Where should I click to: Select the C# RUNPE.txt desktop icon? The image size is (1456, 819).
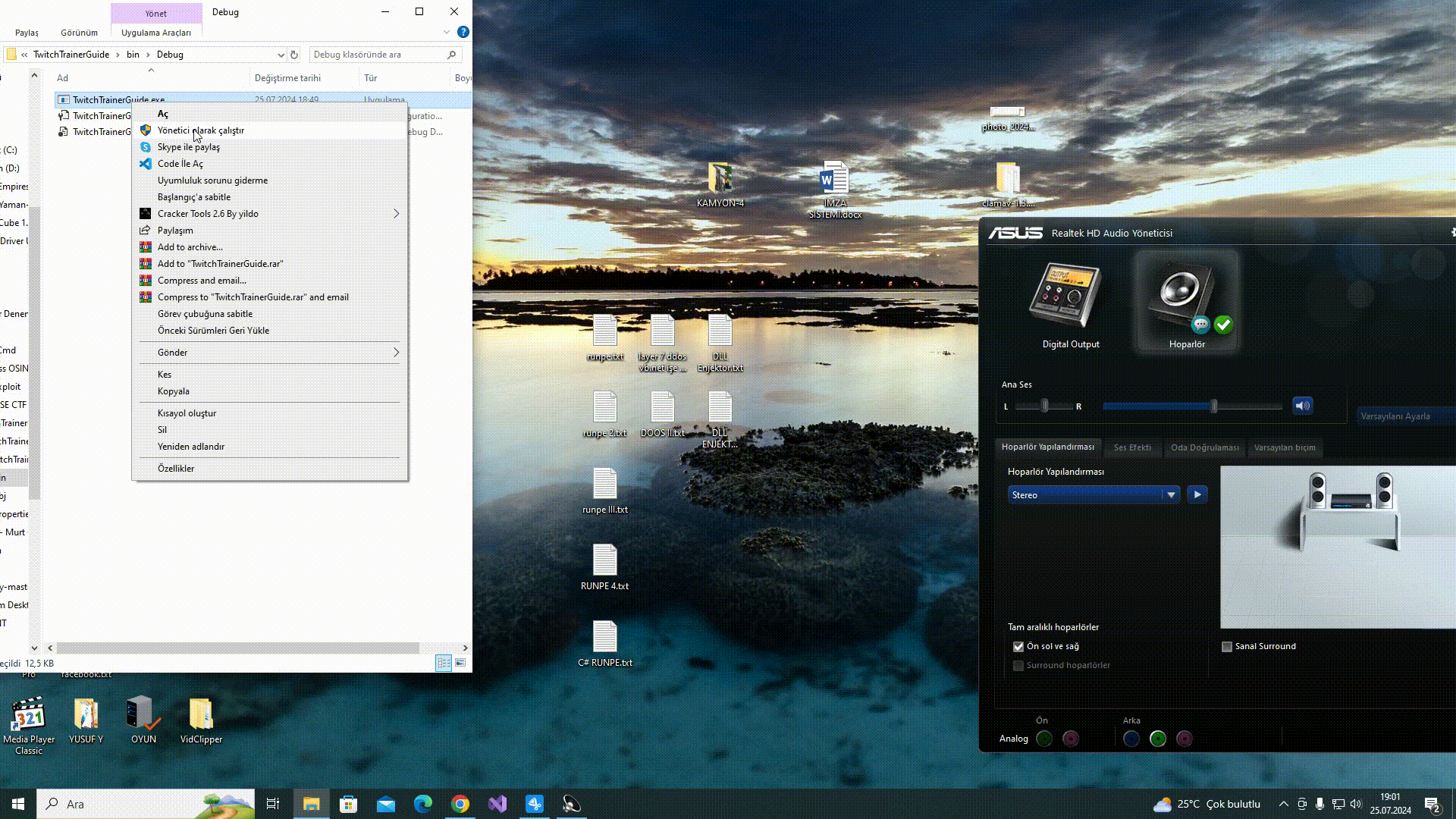point(604,644)
